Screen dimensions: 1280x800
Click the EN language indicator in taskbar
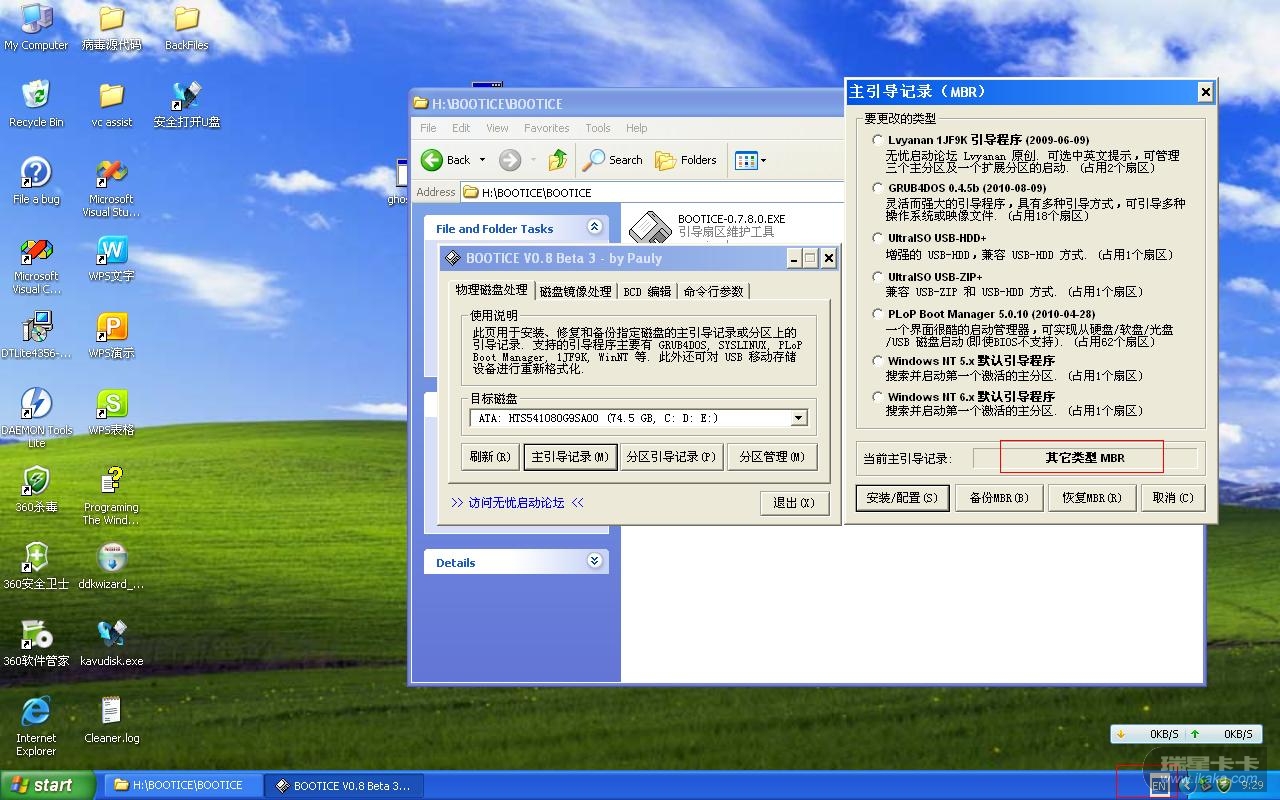pyautogui.click(x=1159, y=786)
